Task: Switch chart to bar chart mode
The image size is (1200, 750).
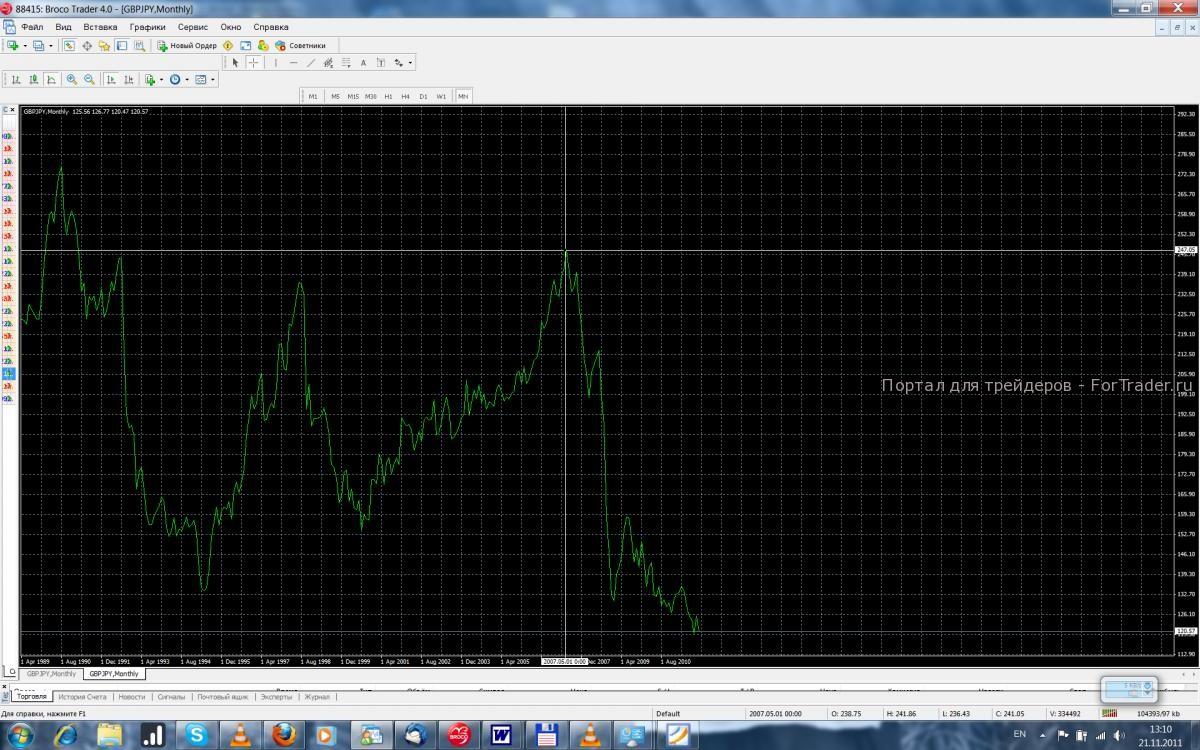Action: pyautogui.click(x=16, y=80)
